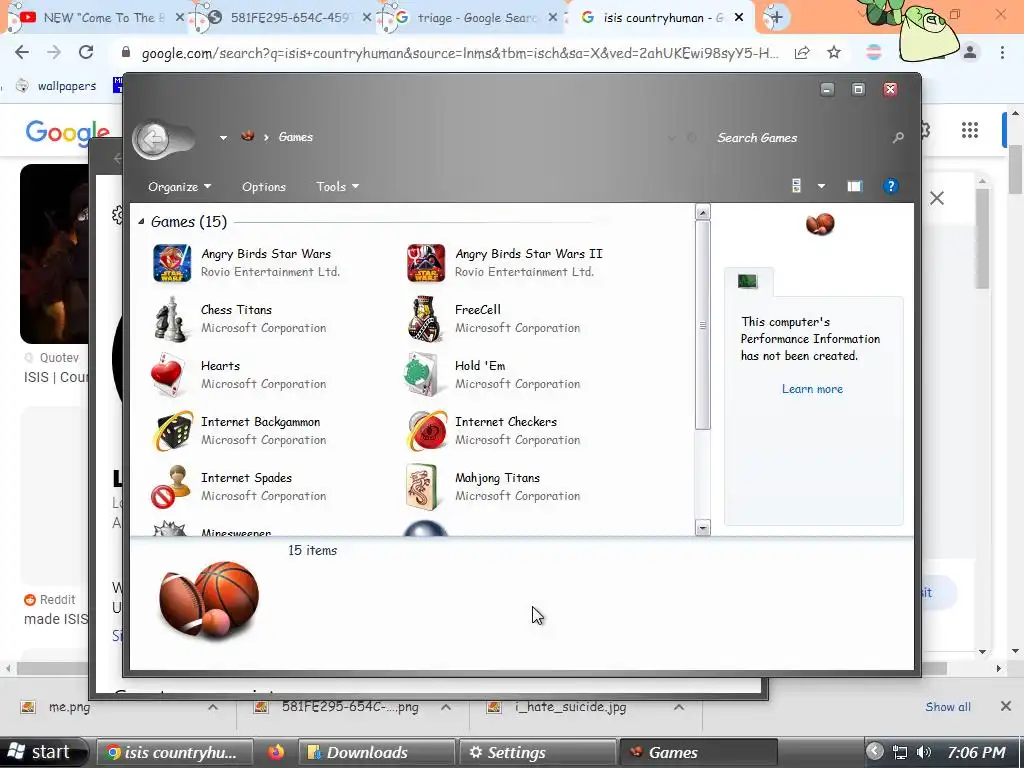Open new Chrome tab

pyautogui.click(x=776, y=18)
